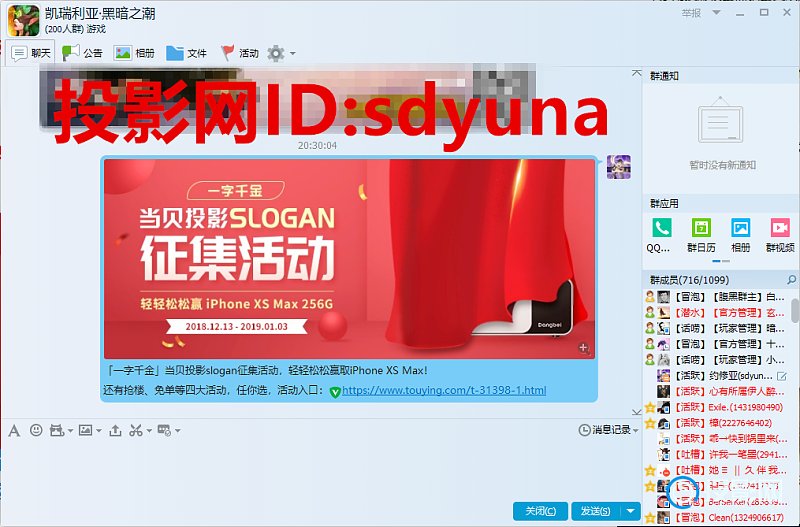The height and width of the screenshot is (527, 800).
Task: Open the 消息记录 dropdown arrow
Action: pos(636,431)
